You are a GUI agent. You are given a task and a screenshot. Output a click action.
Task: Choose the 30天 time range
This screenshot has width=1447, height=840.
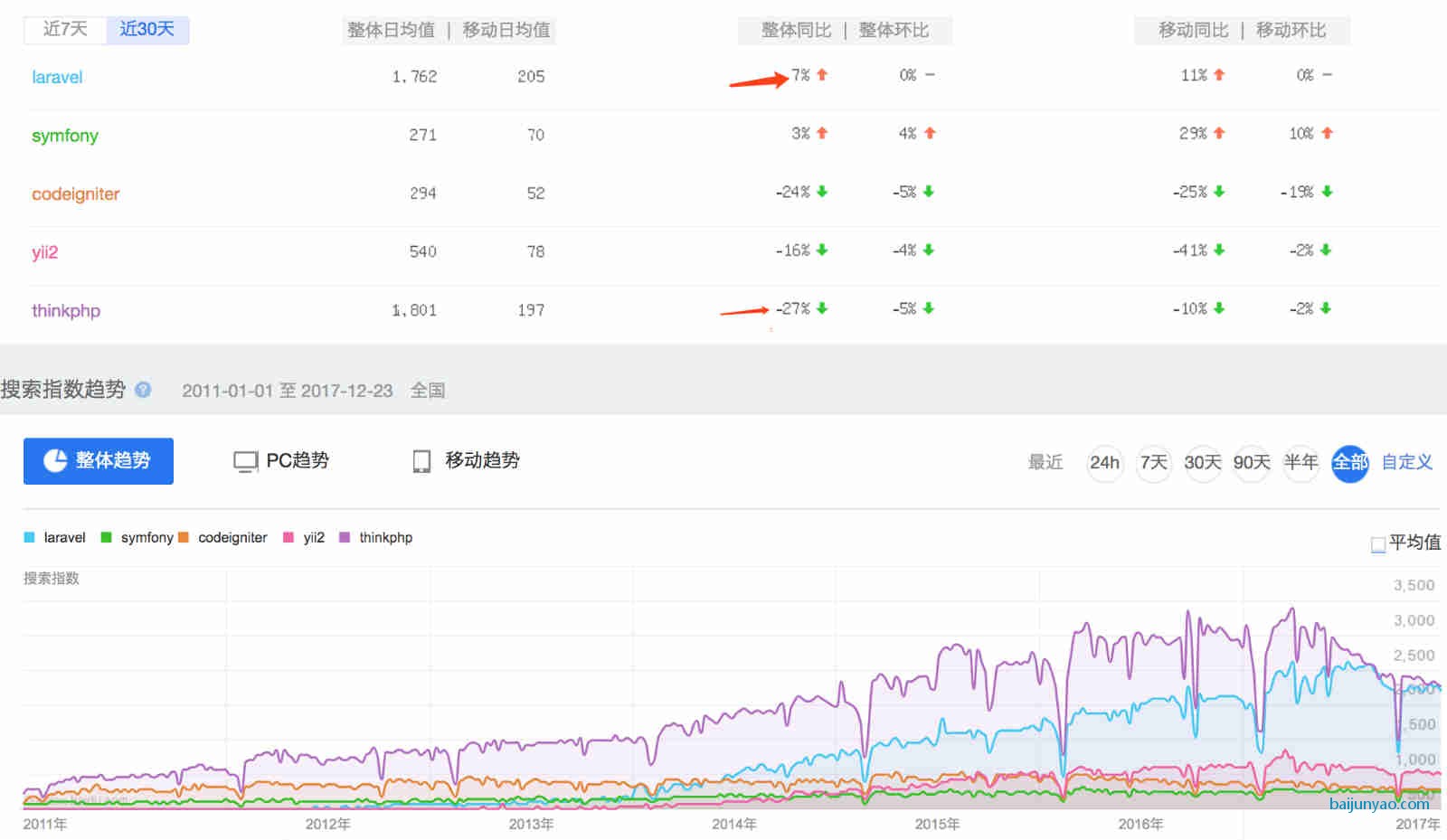pos(1203,463)
